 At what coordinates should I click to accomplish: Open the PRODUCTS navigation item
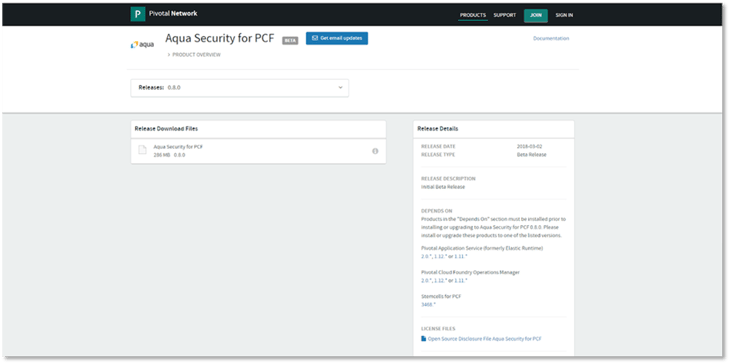(x=473, y=15)
